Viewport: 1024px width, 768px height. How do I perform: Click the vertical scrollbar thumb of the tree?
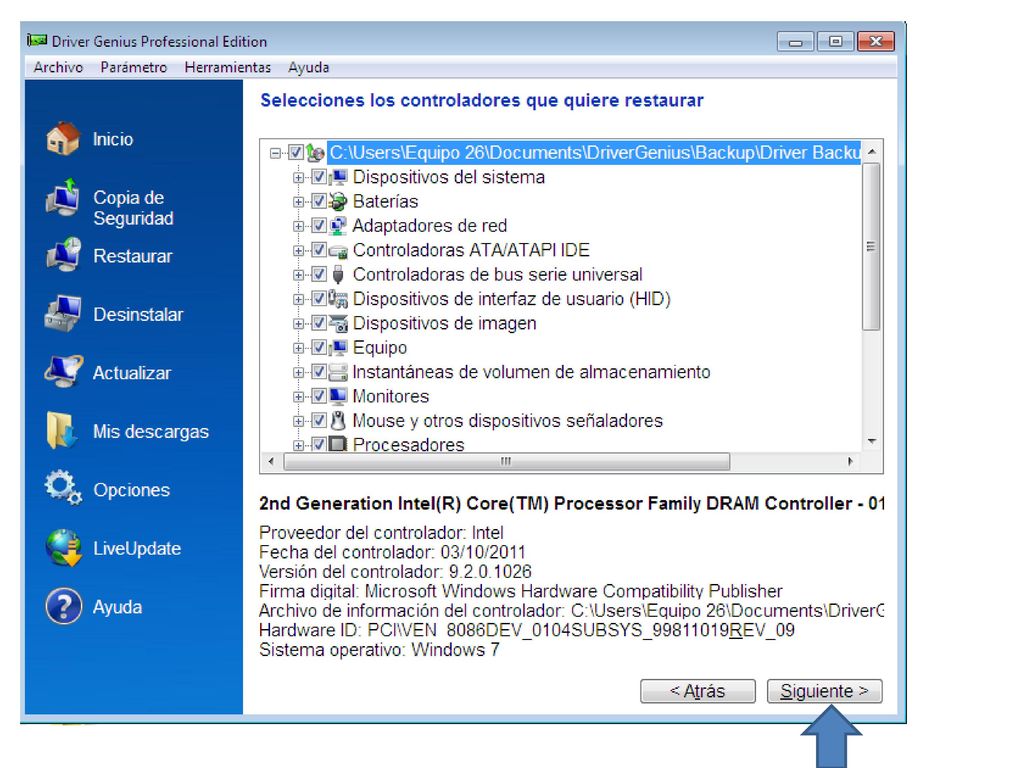pos(871,247)
